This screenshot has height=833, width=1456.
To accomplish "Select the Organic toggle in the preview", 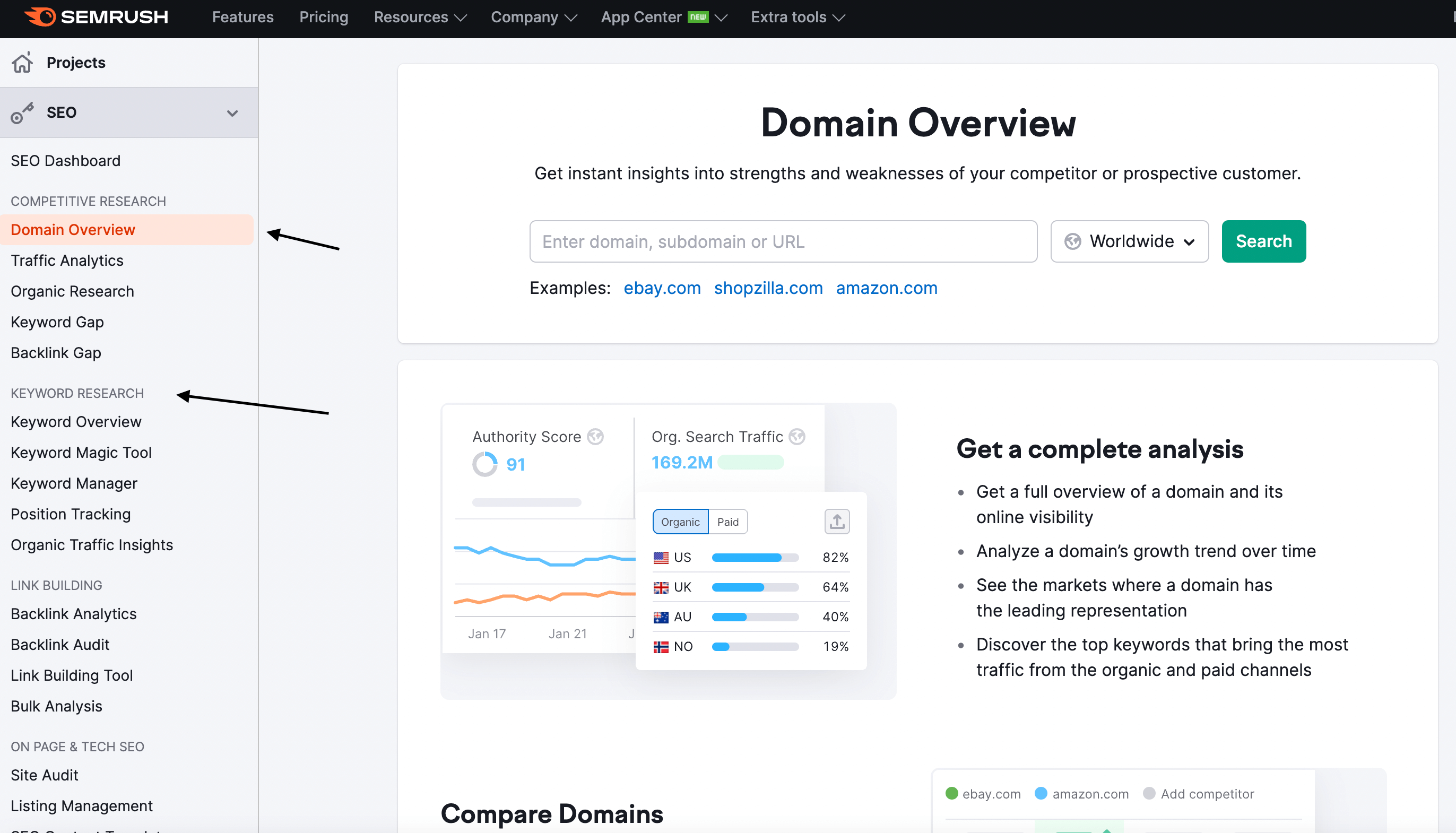I will 680,521.
